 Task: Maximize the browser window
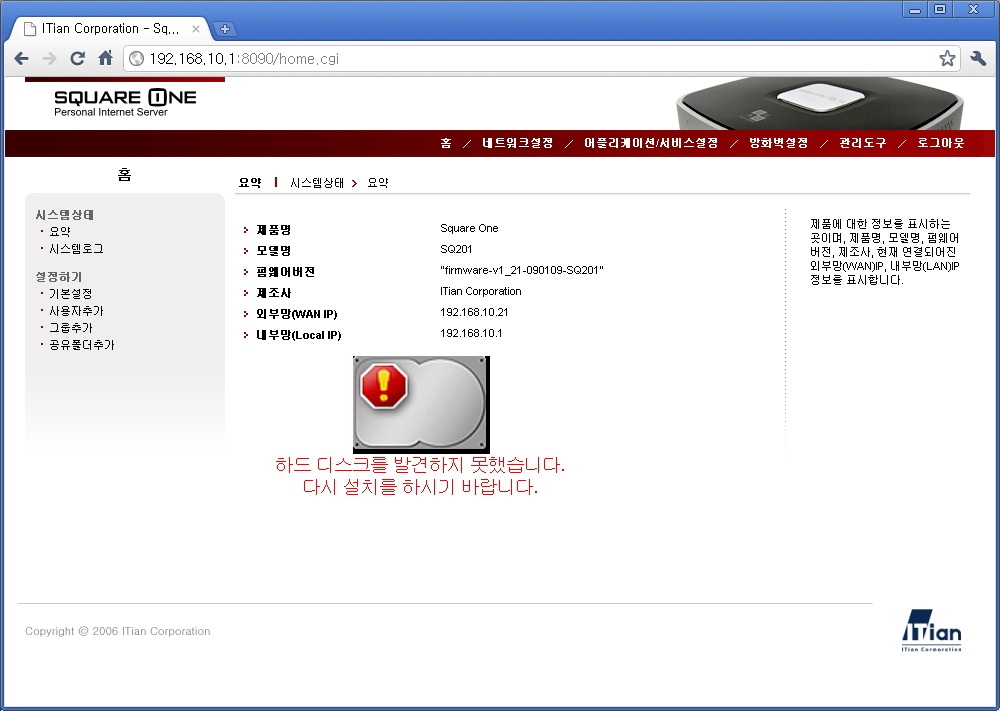pyautogui.click(x=939, y=9)
